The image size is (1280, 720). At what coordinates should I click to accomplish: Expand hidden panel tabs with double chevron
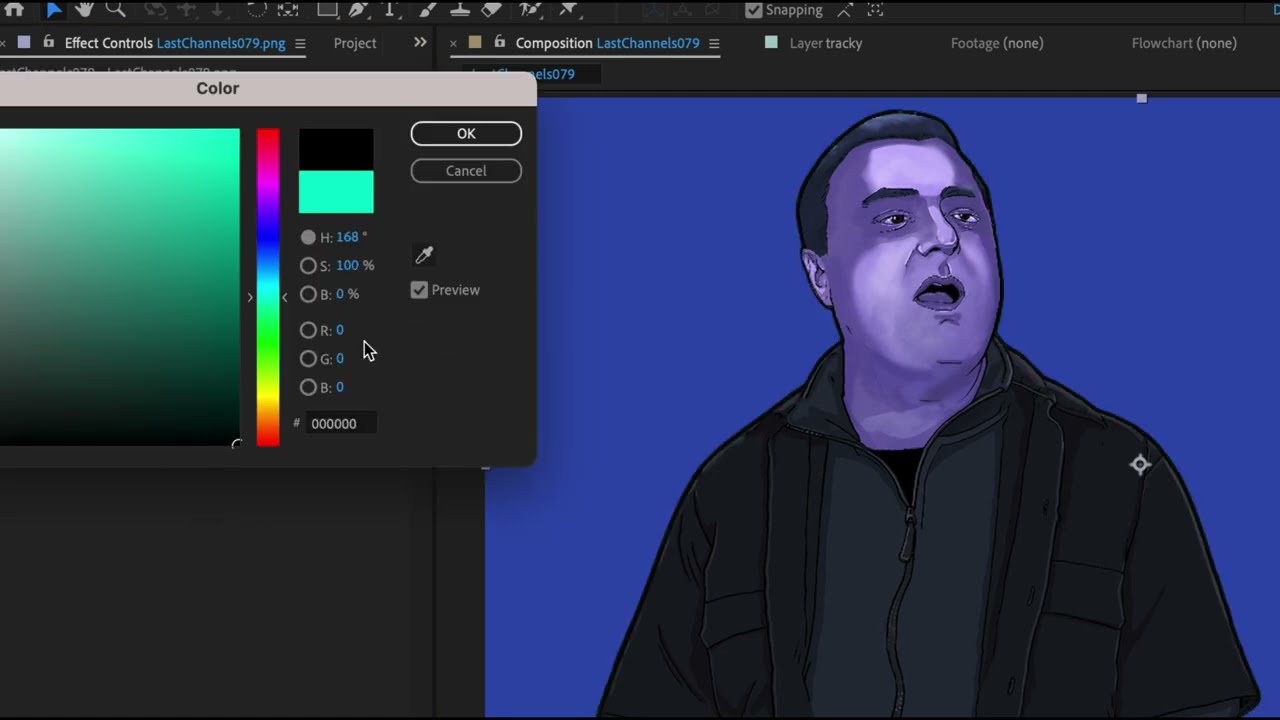(420, 42)
